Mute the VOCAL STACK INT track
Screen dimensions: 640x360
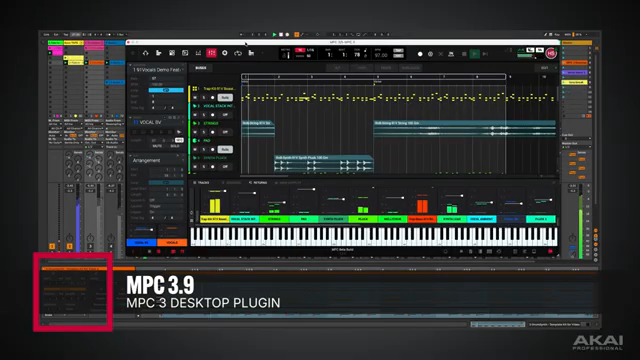(x=195, y=115)
